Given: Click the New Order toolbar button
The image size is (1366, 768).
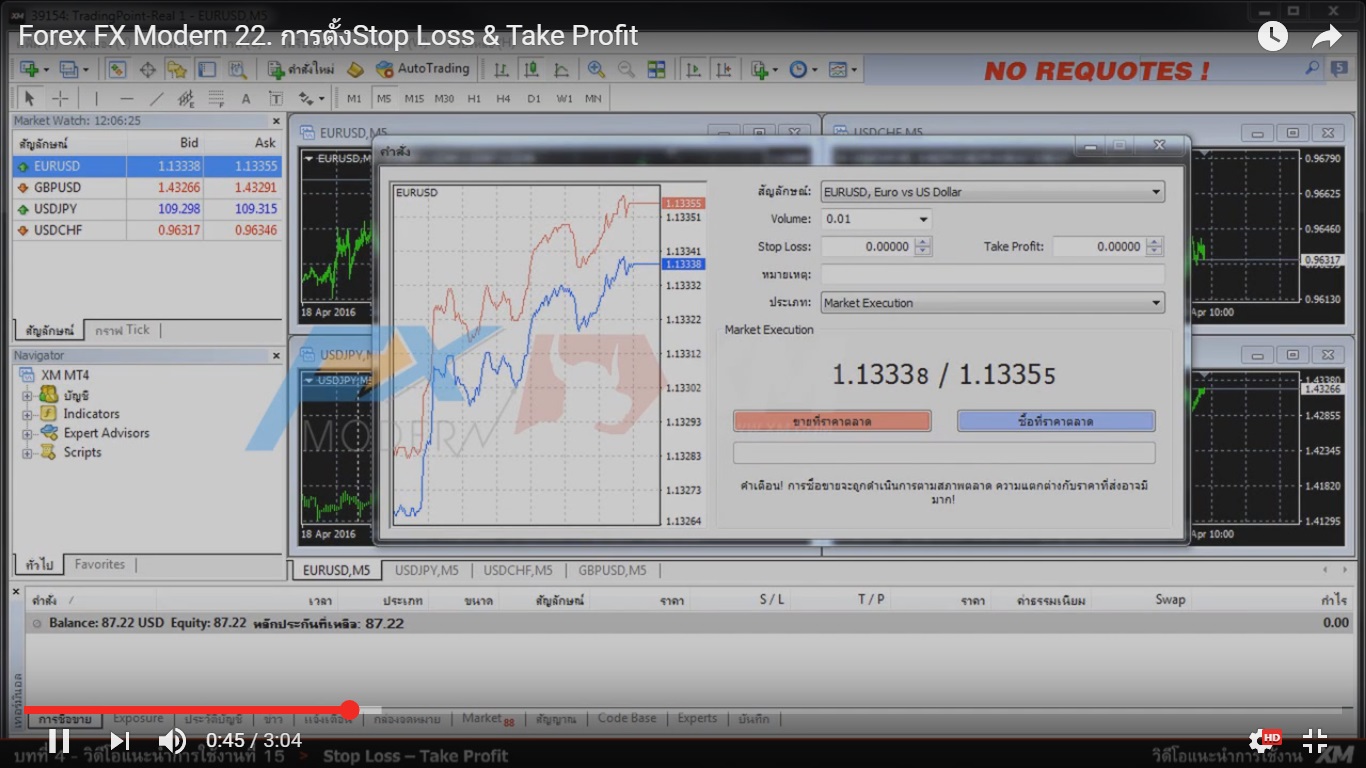Looking at the screenshot, I should pyautogui.click(x=301, y=69).
